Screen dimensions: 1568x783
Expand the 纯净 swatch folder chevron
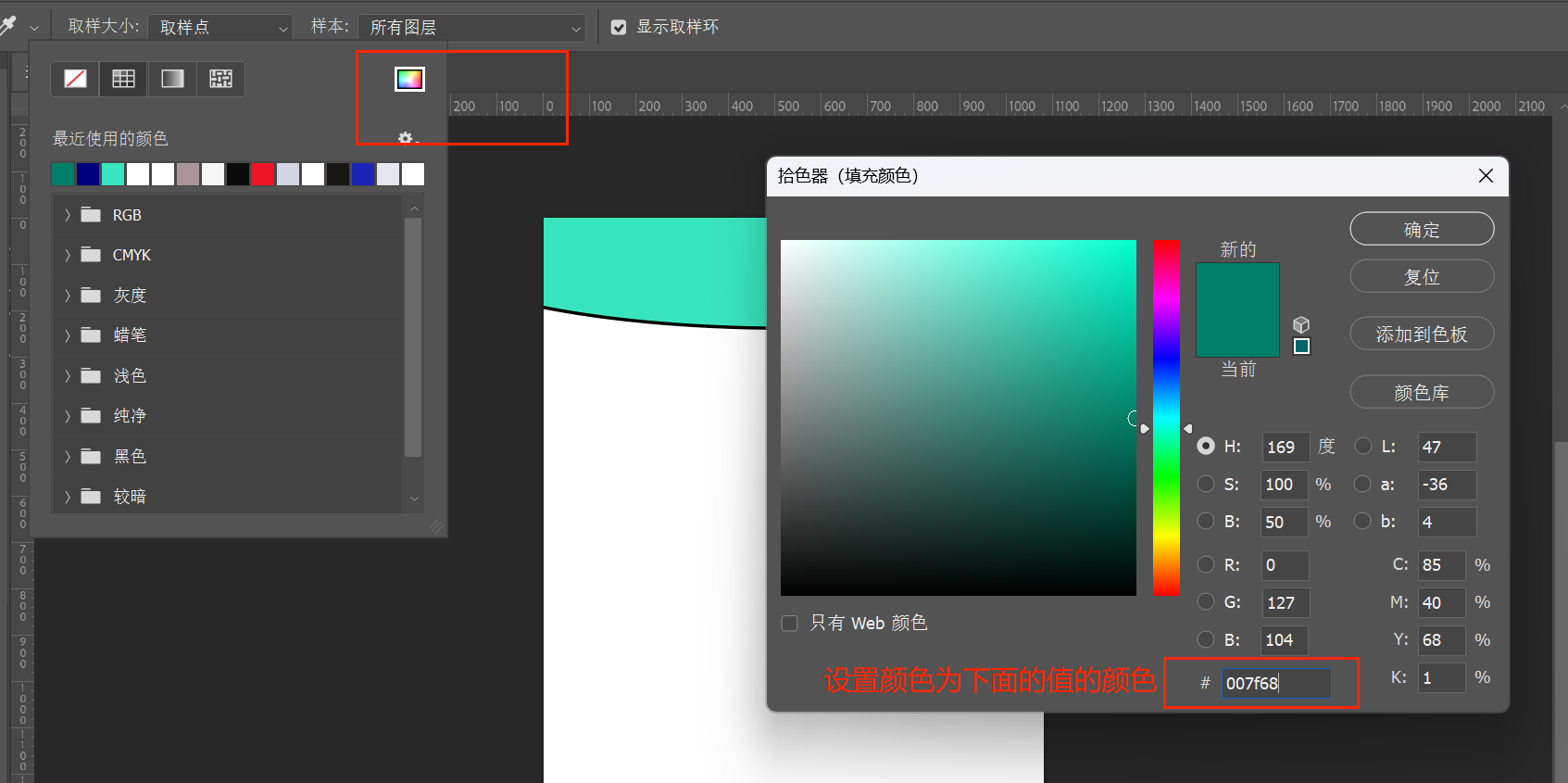[x=68, y=416]
